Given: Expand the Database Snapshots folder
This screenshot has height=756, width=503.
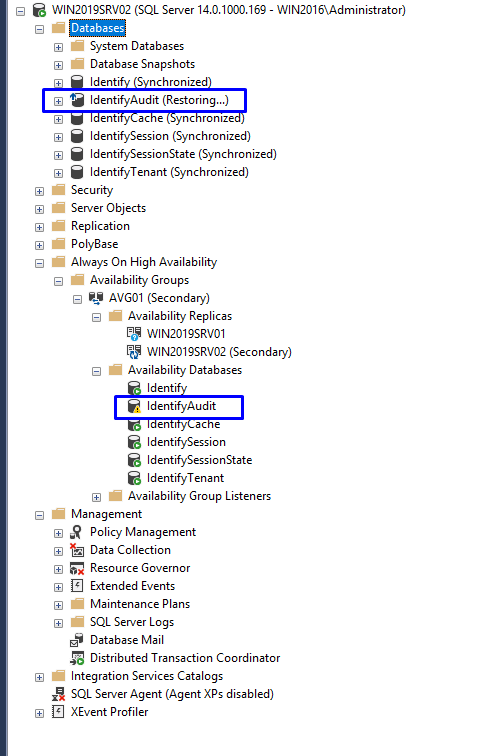Looking at the screenshot, I should [x=58, y=65].
